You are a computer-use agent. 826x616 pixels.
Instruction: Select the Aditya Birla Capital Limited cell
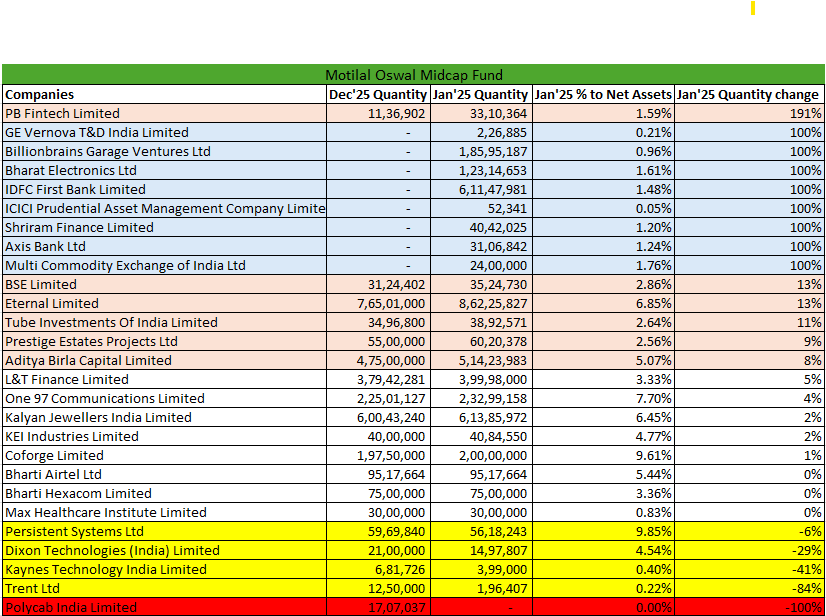(164, 360)
